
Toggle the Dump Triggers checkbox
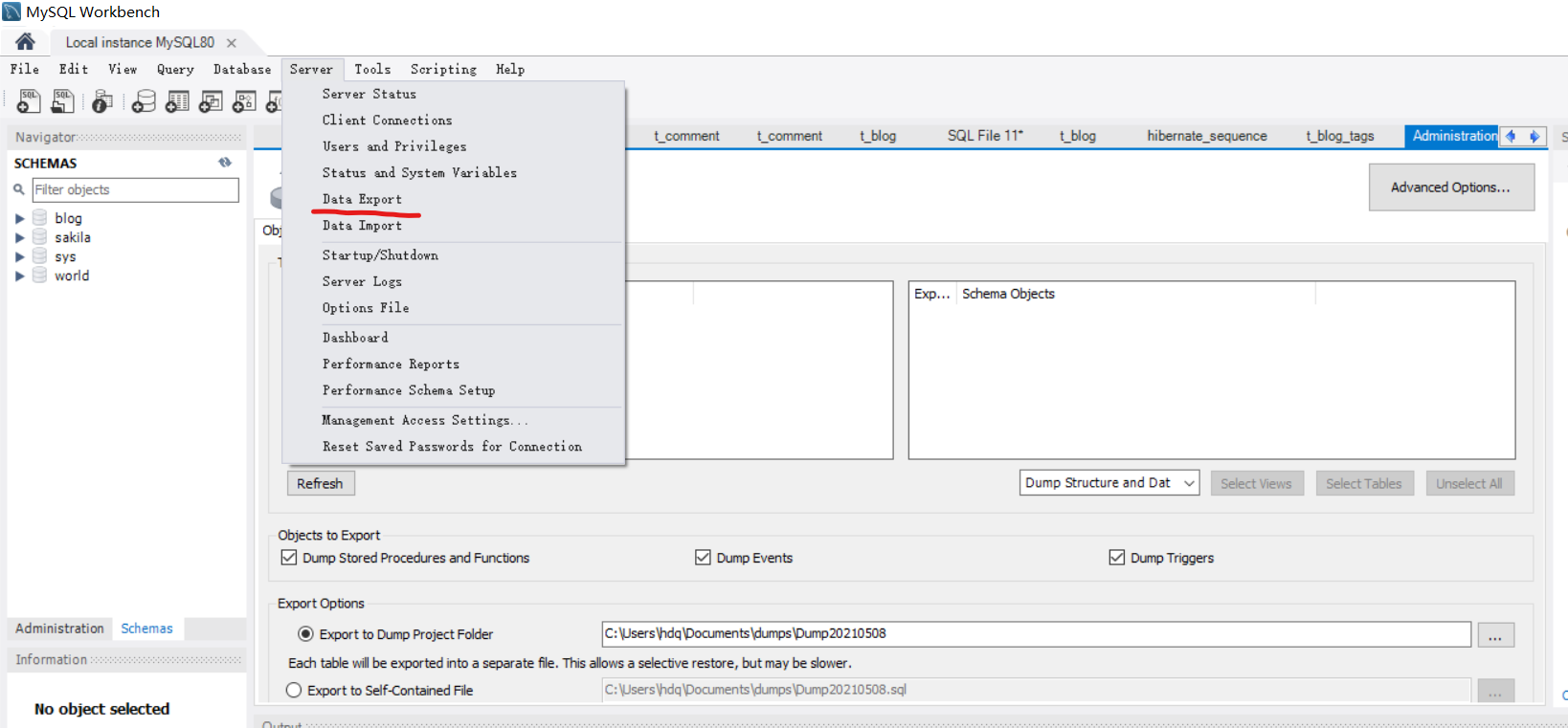click(x=1116, y=557)
